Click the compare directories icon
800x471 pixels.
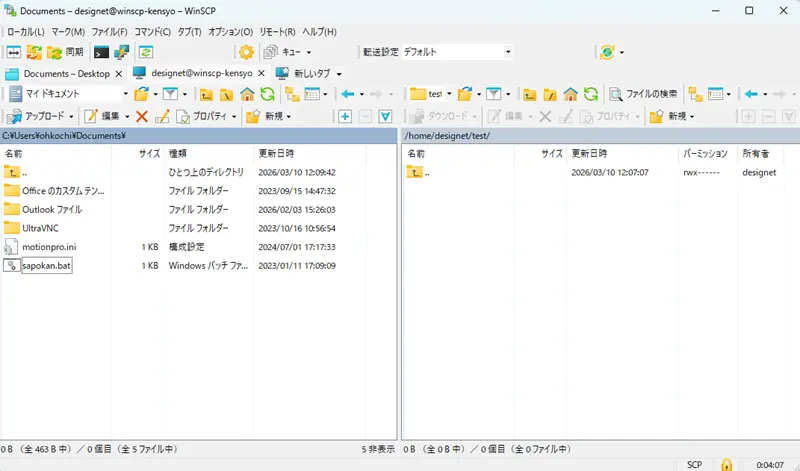14,52
